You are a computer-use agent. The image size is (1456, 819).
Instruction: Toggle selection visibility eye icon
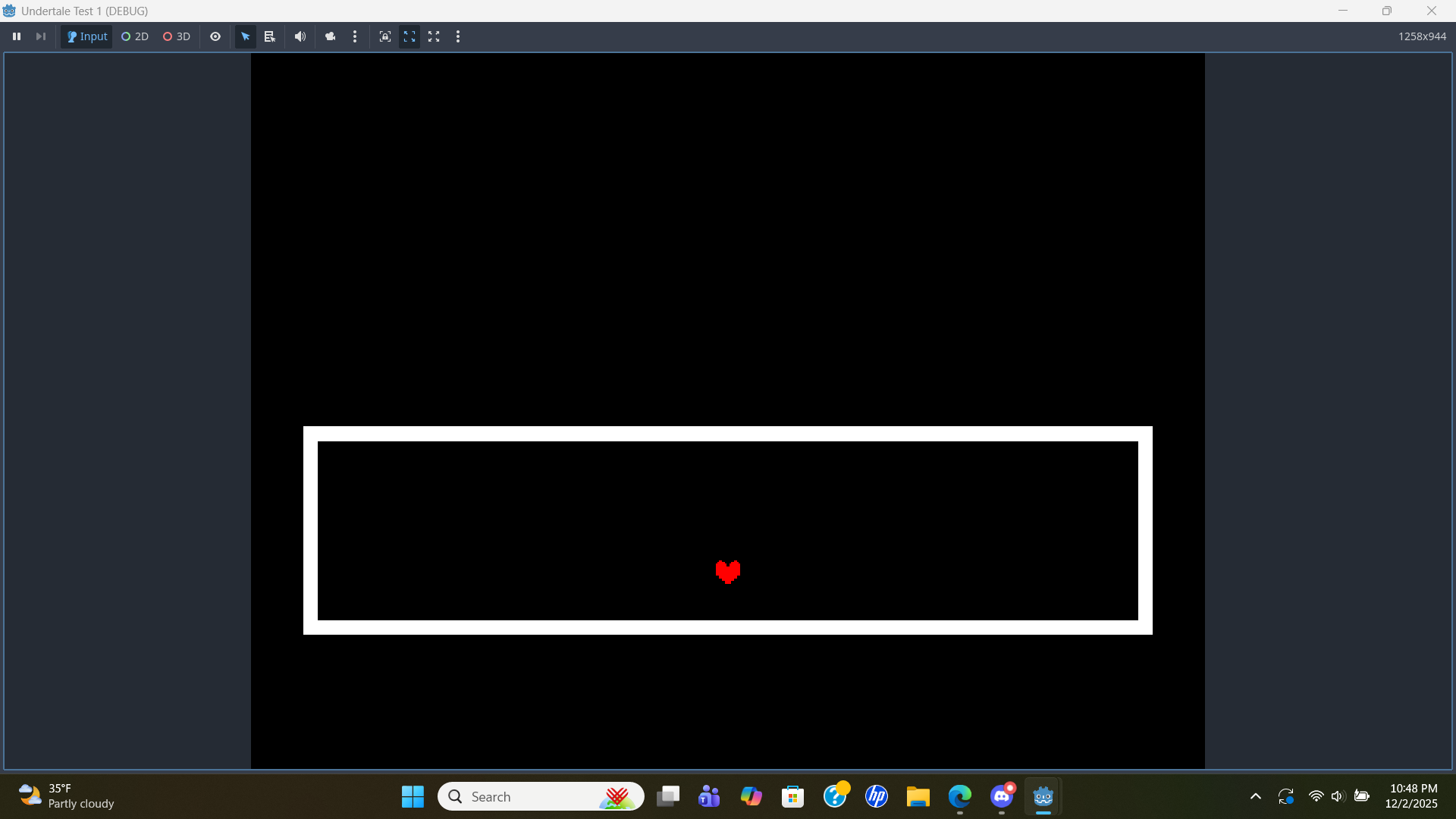tap(215, 36)
